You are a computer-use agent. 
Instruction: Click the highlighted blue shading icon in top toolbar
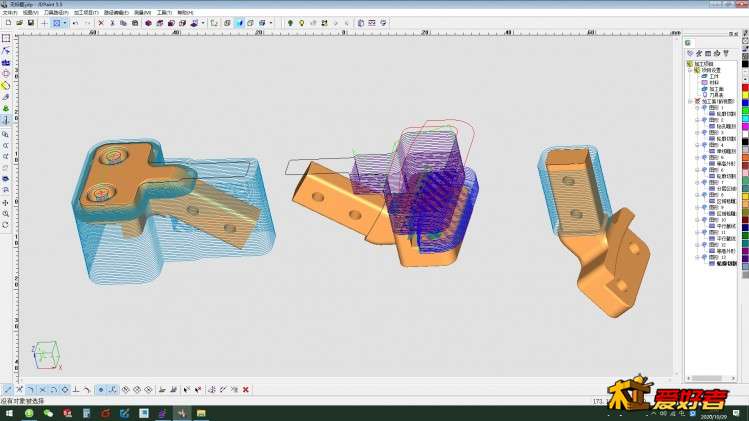tap(239, 23)
